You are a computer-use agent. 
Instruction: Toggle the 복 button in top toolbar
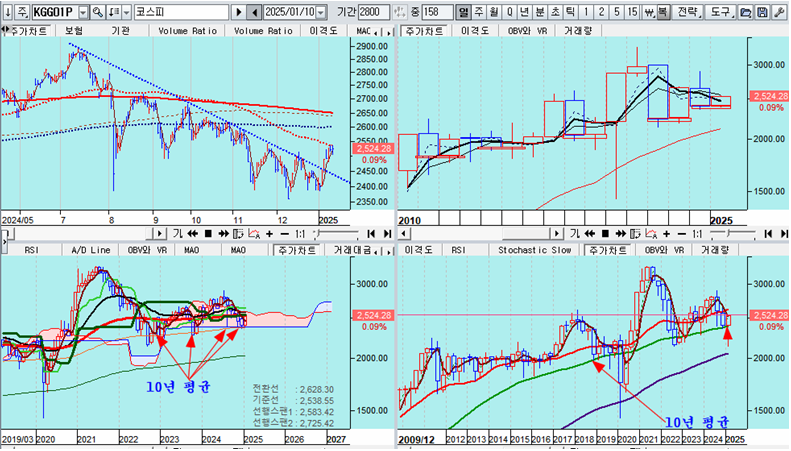[663, 12]
